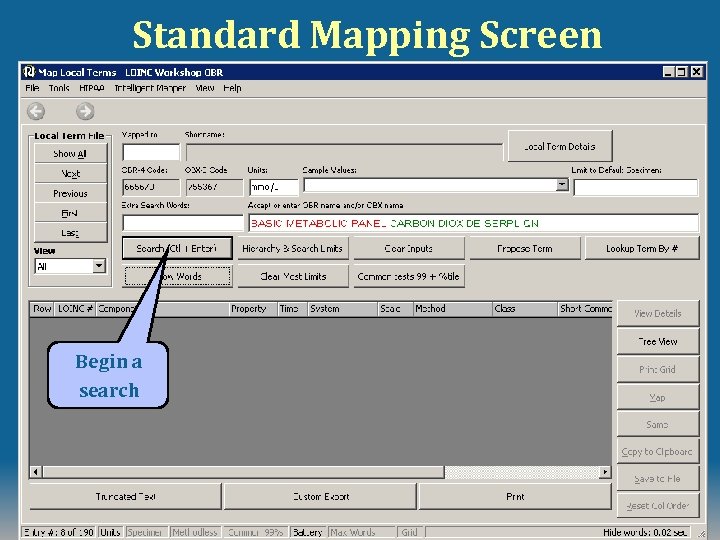Viewport: 720px width, 540px height.
Task: Click the Truncated Text button
Action: point(126,496)
